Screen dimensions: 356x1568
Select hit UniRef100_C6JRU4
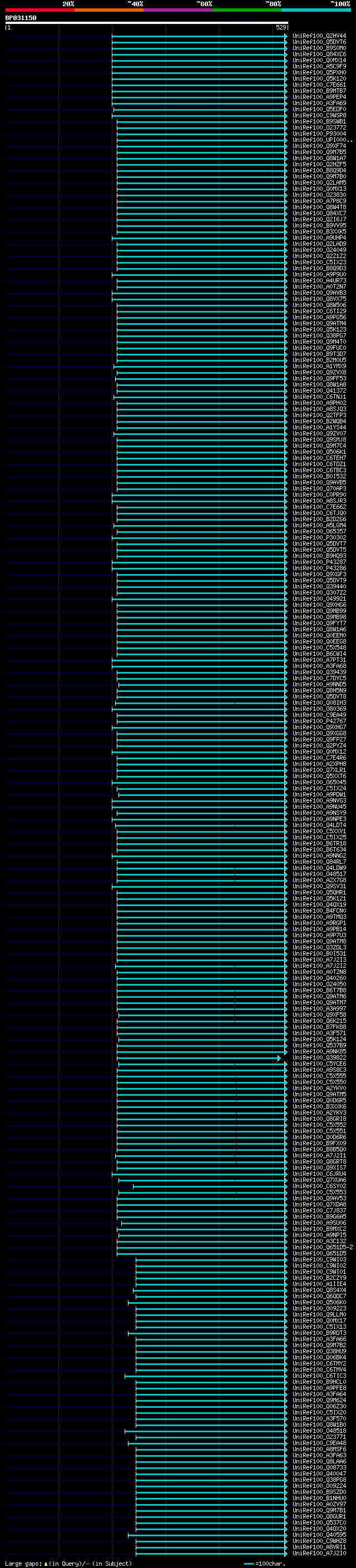click(319, 1174)
